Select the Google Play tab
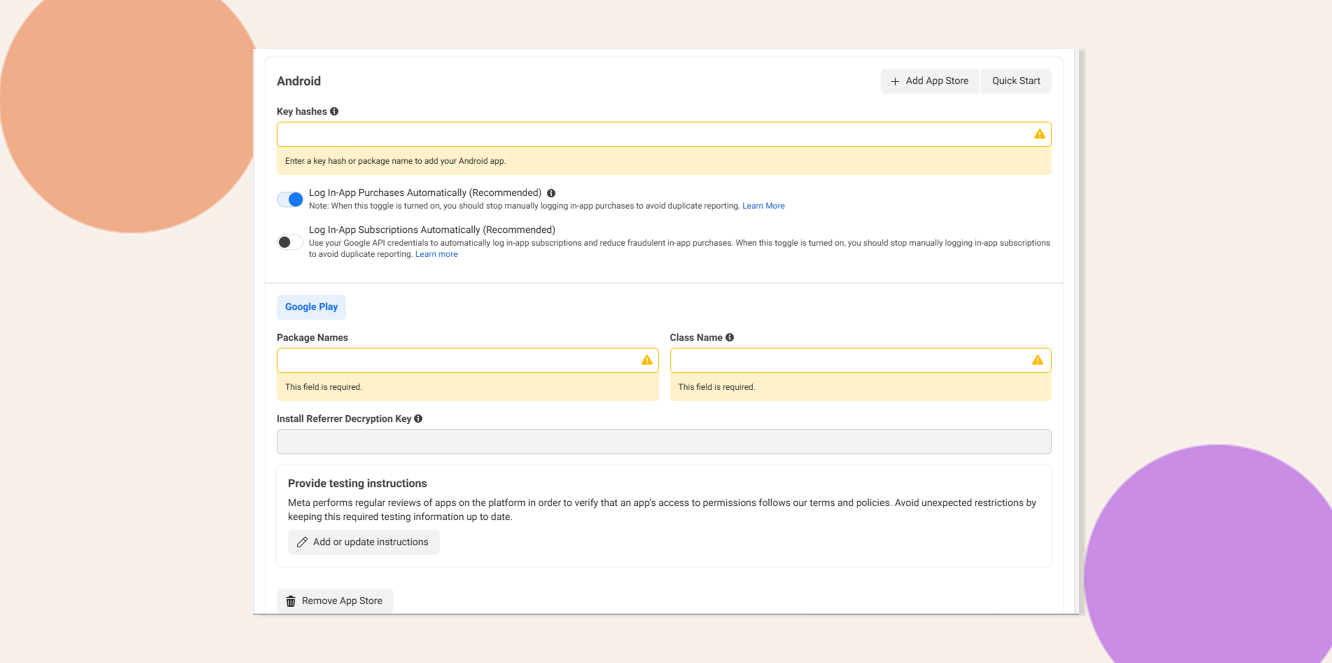The image size is (1332, 663). (x=311, y=307)
